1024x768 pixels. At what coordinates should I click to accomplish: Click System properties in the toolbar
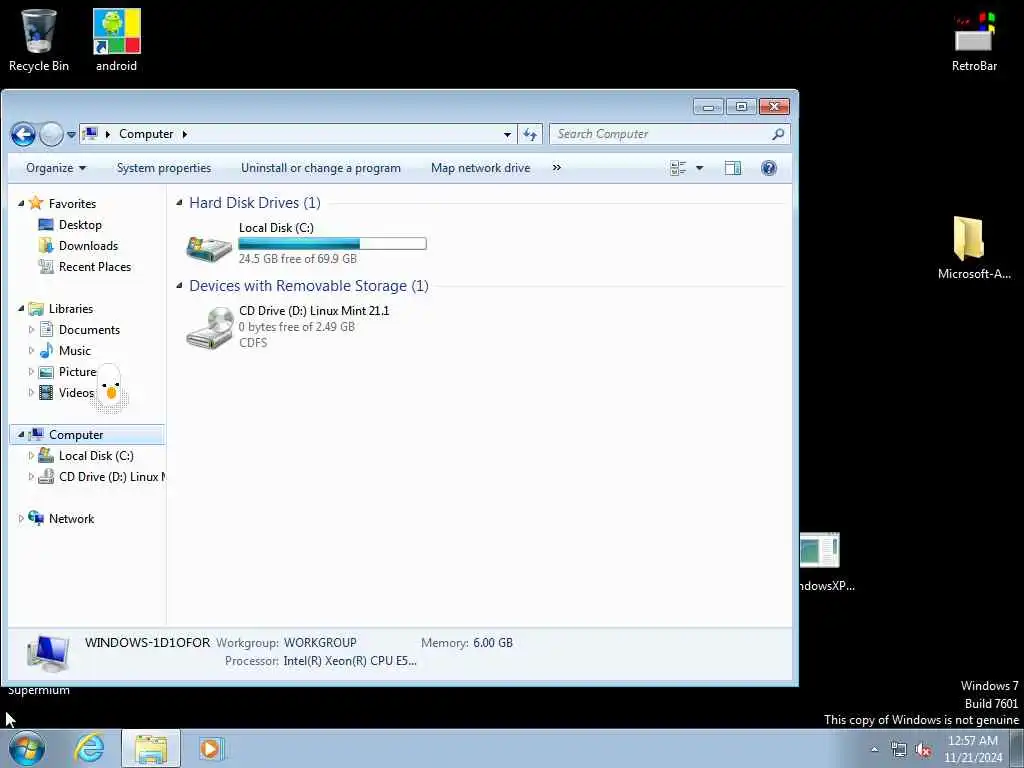click(164, 168)
